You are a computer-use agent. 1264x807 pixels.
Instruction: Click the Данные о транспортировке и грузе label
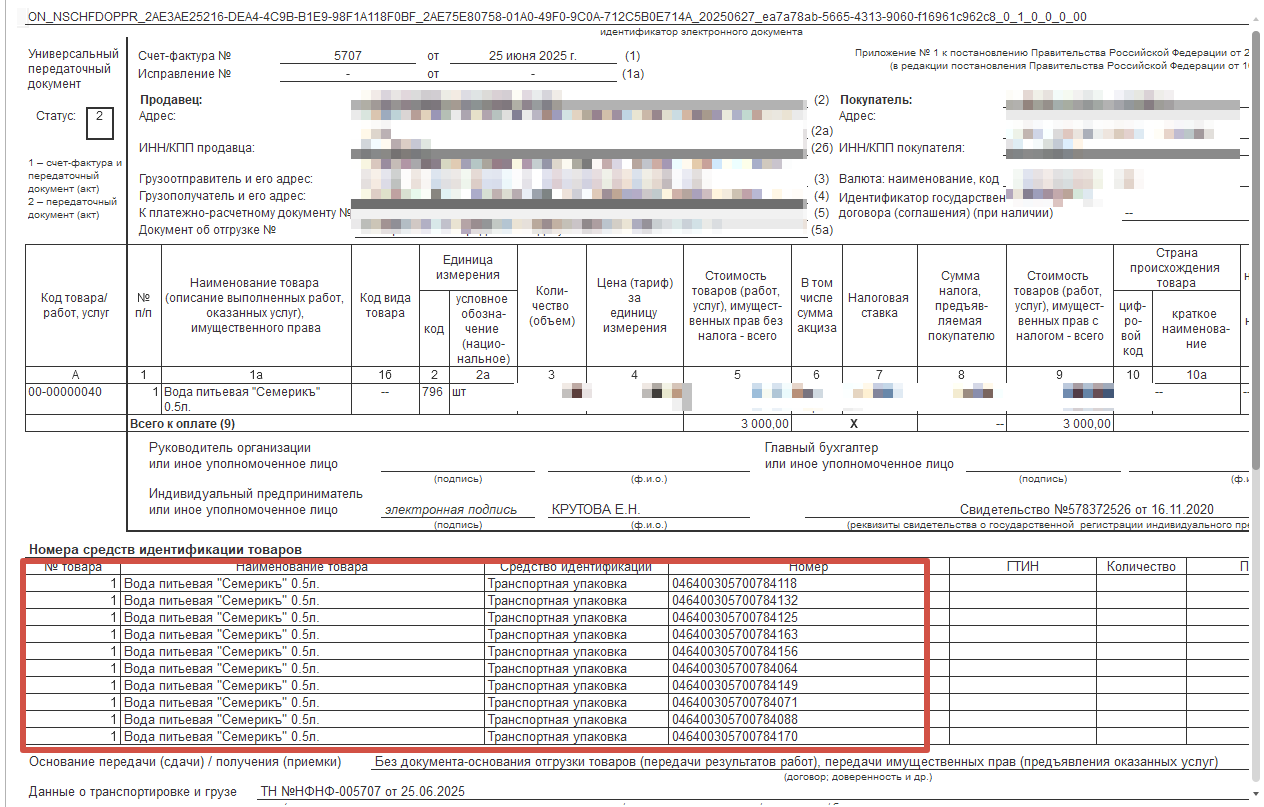tap(133, 792)
